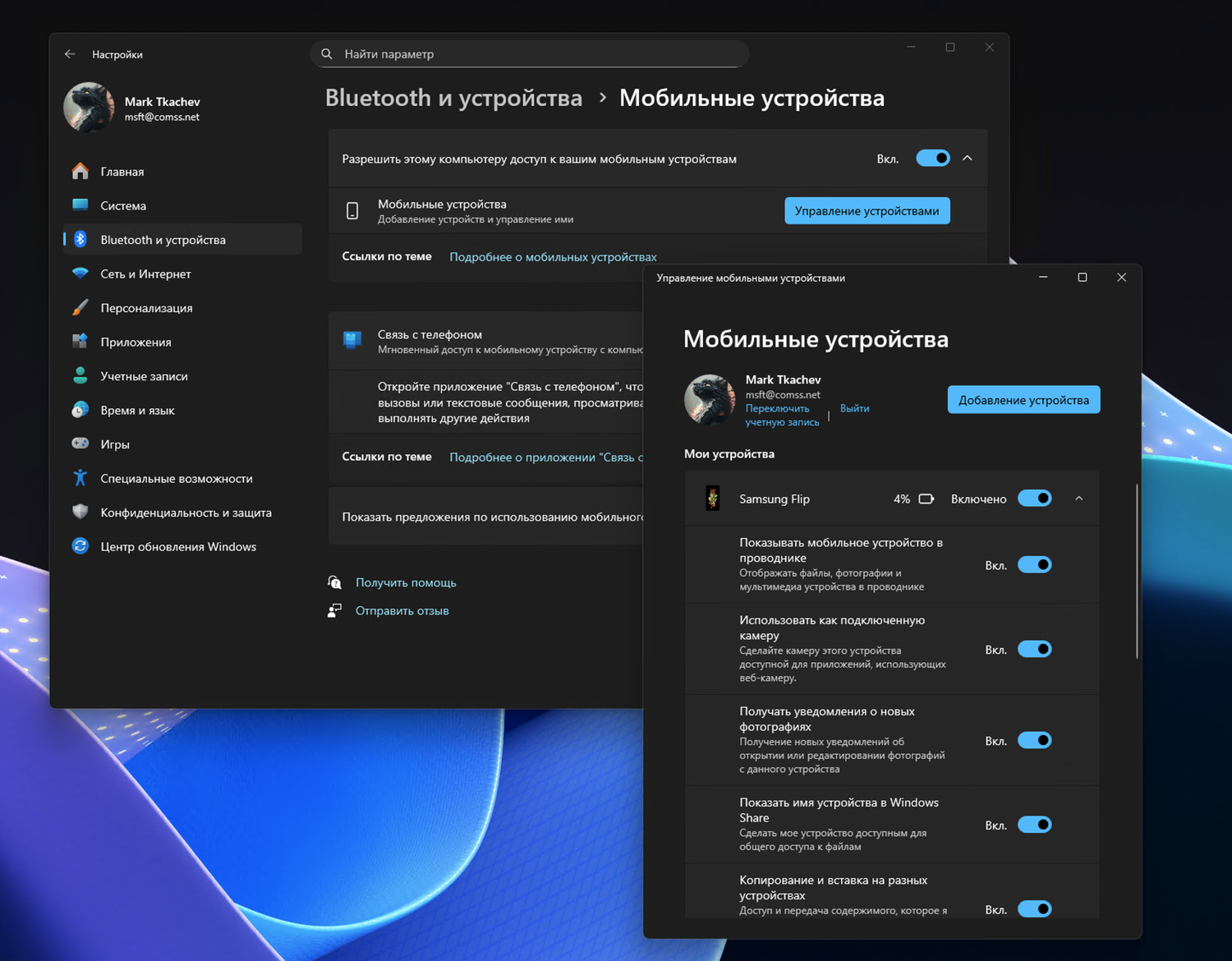Click the Accessibility figure icon in sidebar
This screenshot has width=1232, height=961.
point(80,478)
